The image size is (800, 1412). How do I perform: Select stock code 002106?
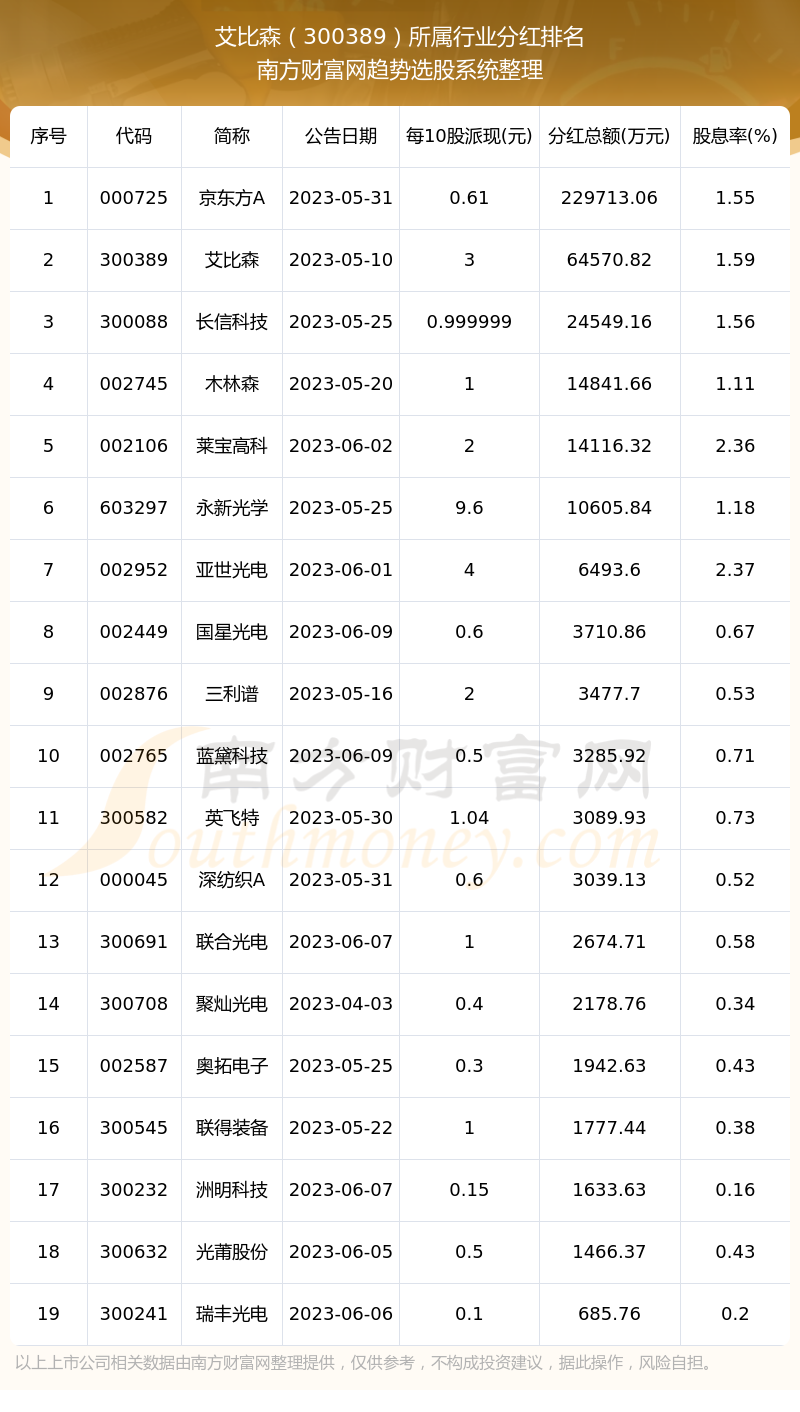point(134,446)
